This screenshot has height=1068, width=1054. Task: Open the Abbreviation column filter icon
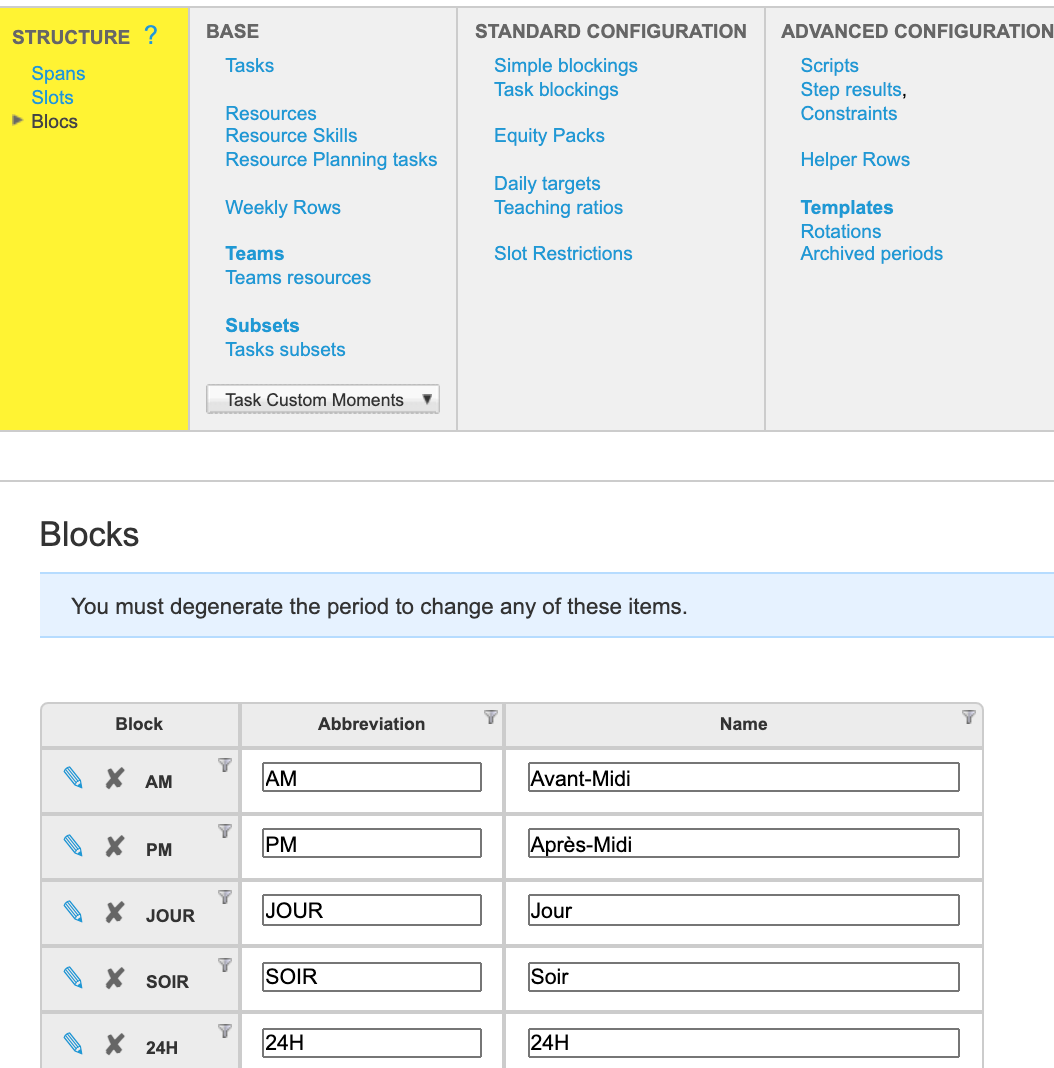[x=491, y=717]
